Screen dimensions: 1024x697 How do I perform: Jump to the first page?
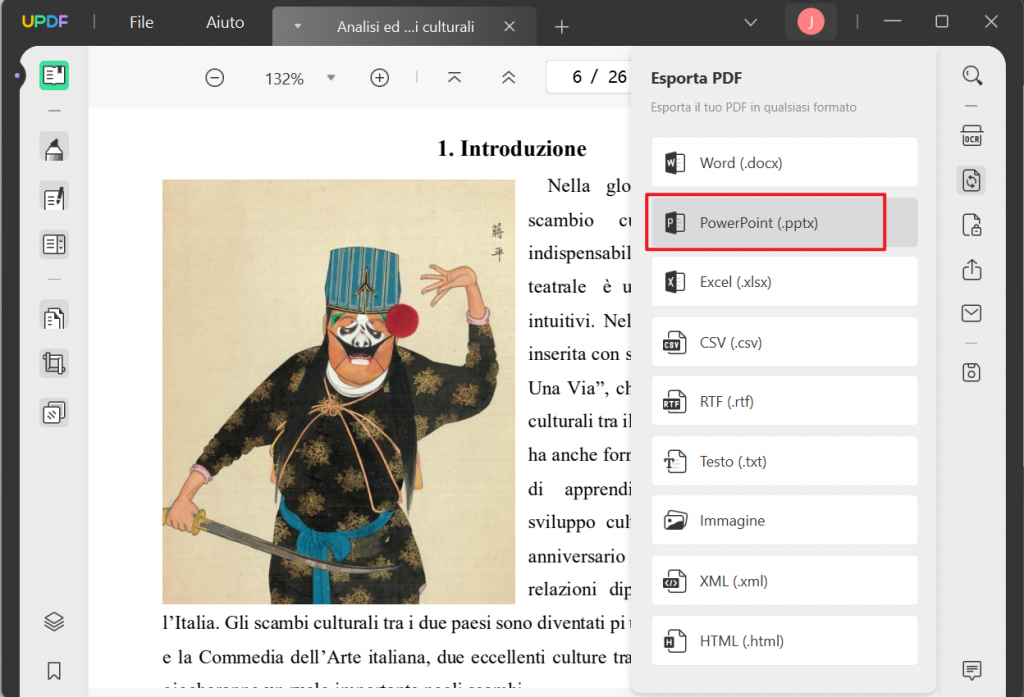455,78
